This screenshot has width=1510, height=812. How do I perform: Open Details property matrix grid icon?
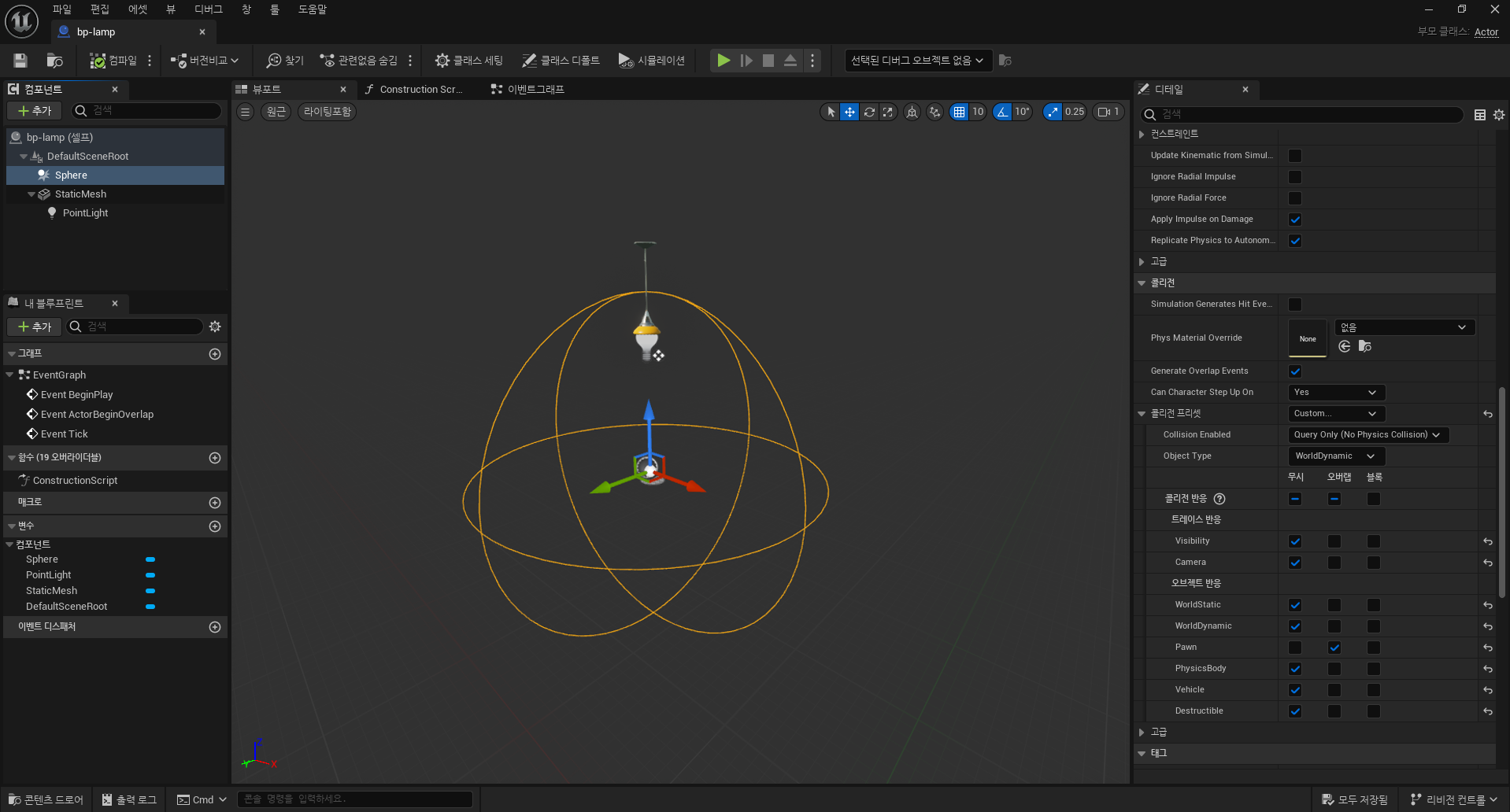point(1480,115)
